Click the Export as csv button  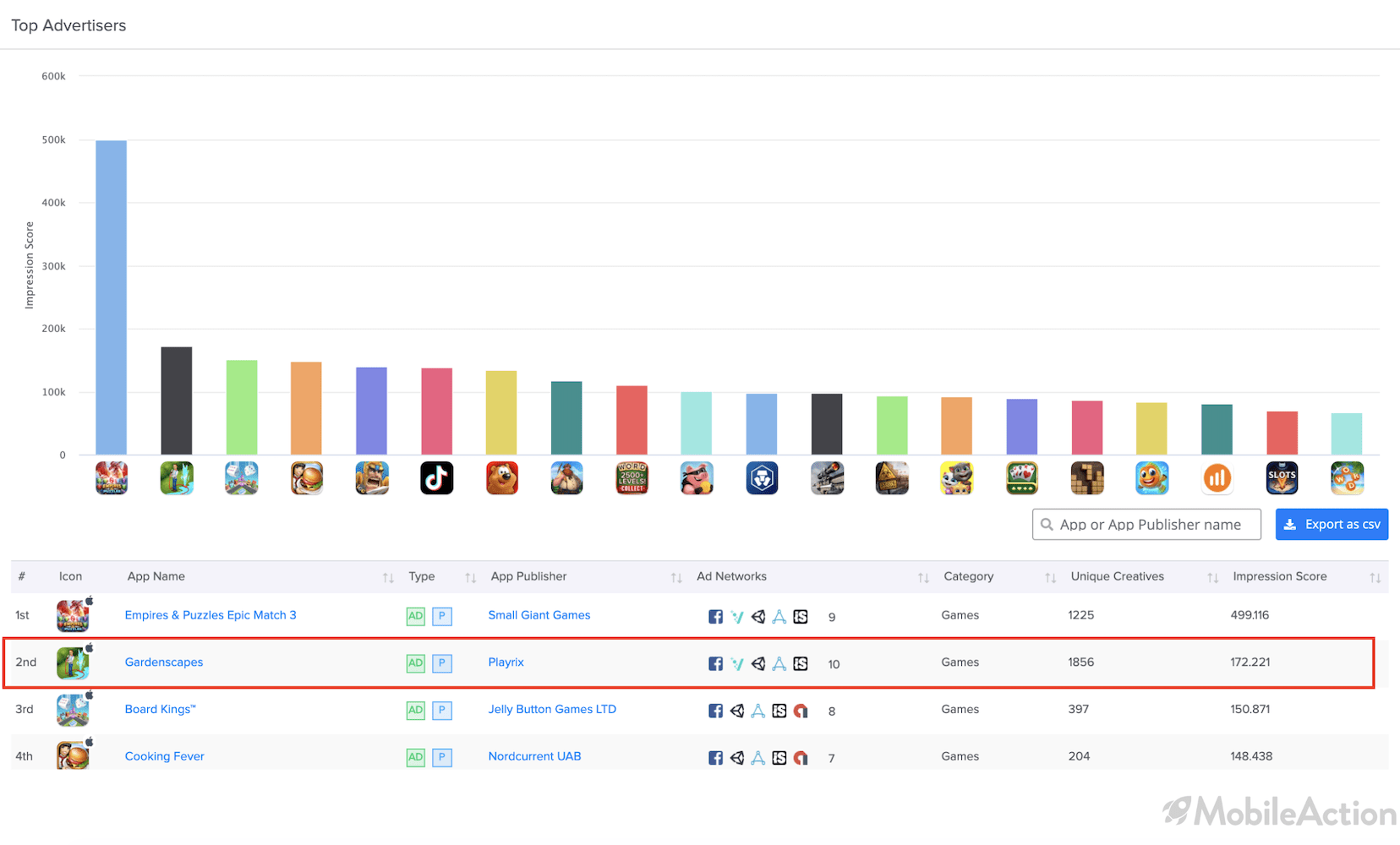[1332, 525]
